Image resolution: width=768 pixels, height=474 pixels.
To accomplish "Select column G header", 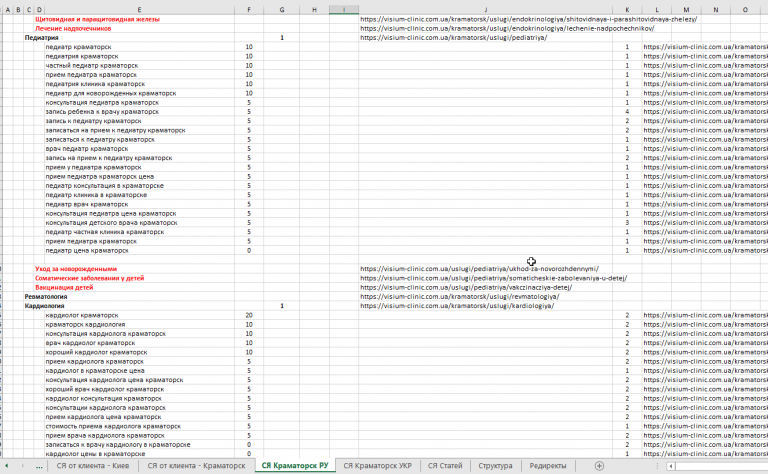I will (x=282, y=10).
